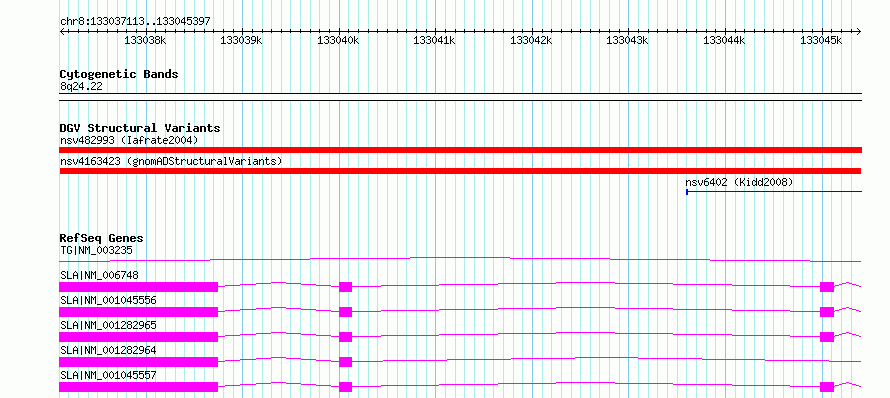The height and width of the screenshot is (398, 890).
Task: Click the 8q24.22 cytogenetic band label
Action: pyautogui.click(x=81, y=86)
